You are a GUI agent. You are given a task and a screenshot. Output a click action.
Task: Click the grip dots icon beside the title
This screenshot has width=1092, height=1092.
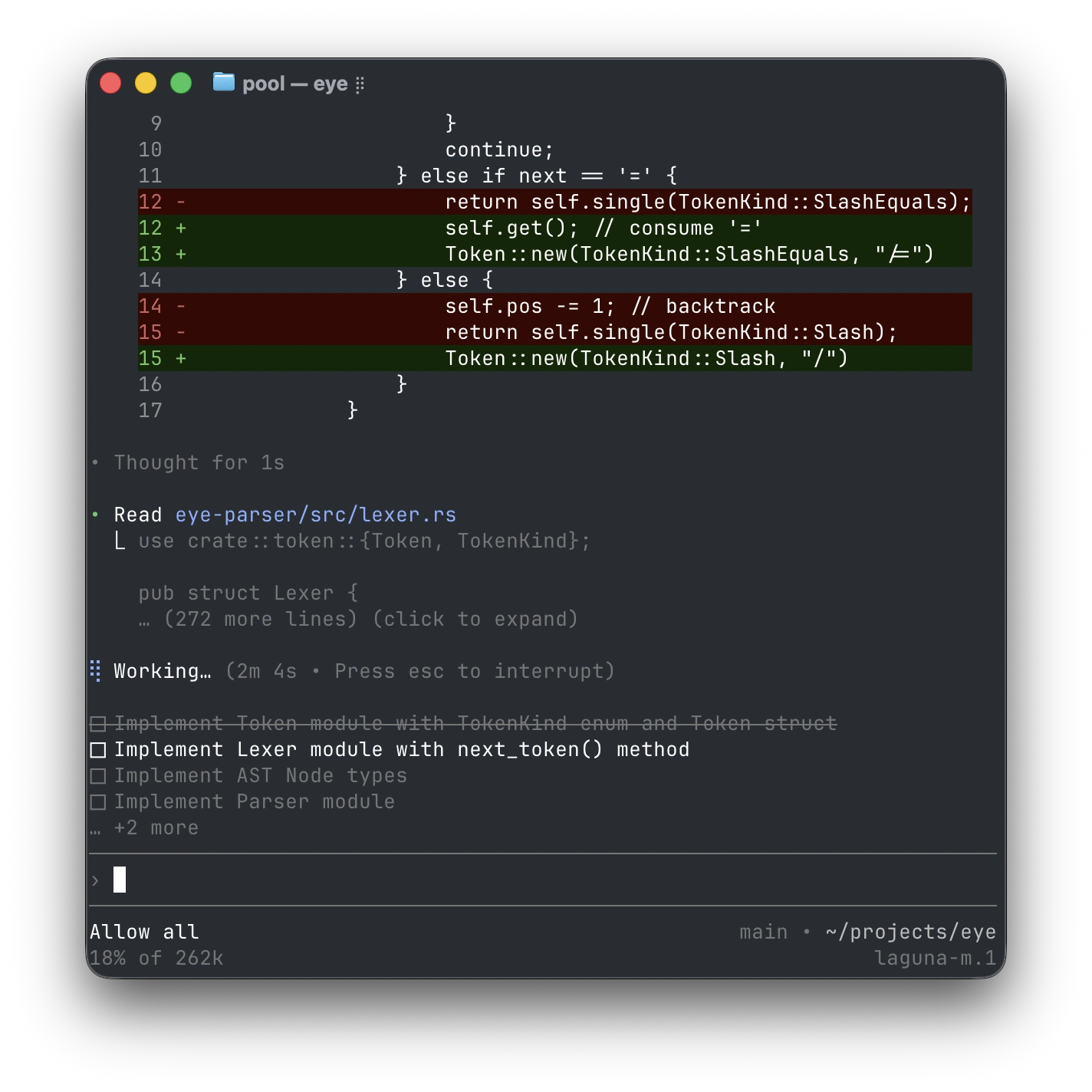(x=360, y=84)
